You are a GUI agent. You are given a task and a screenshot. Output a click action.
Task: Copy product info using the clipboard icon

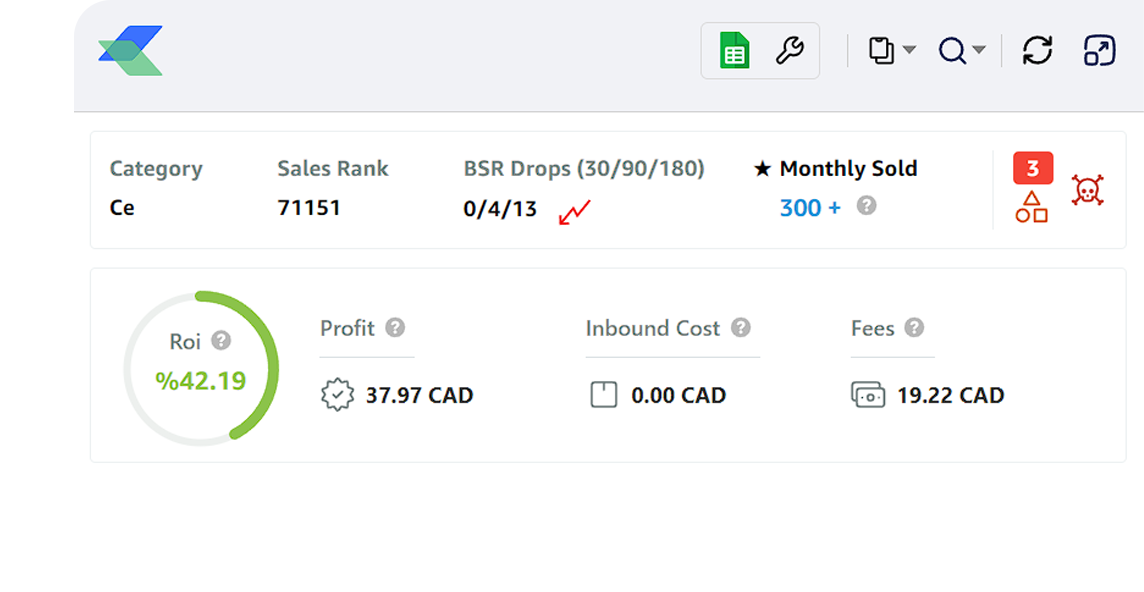(883, 48)
